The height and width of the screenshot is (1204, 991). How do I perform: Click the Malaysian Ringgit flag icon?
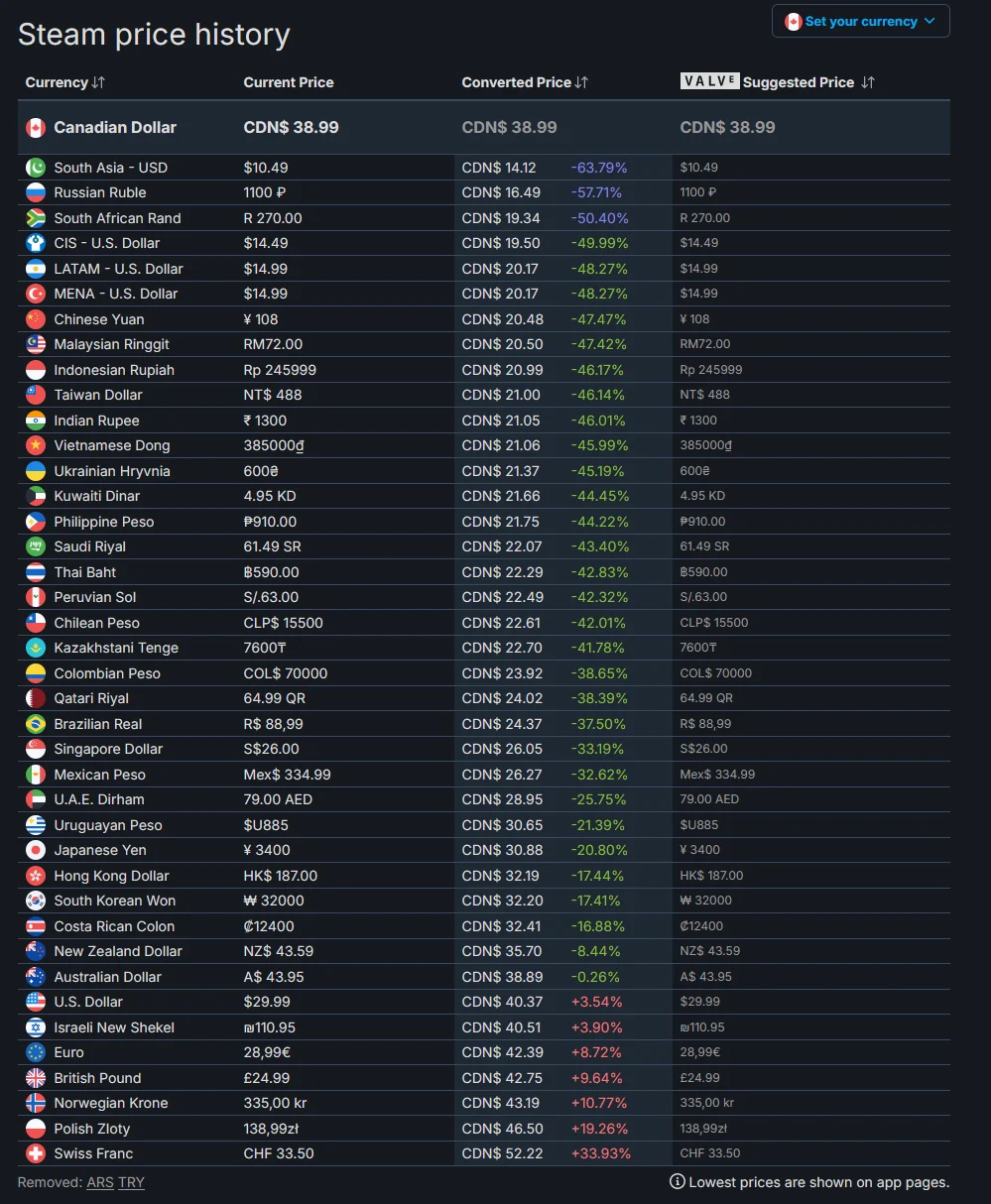coord(36,344)
